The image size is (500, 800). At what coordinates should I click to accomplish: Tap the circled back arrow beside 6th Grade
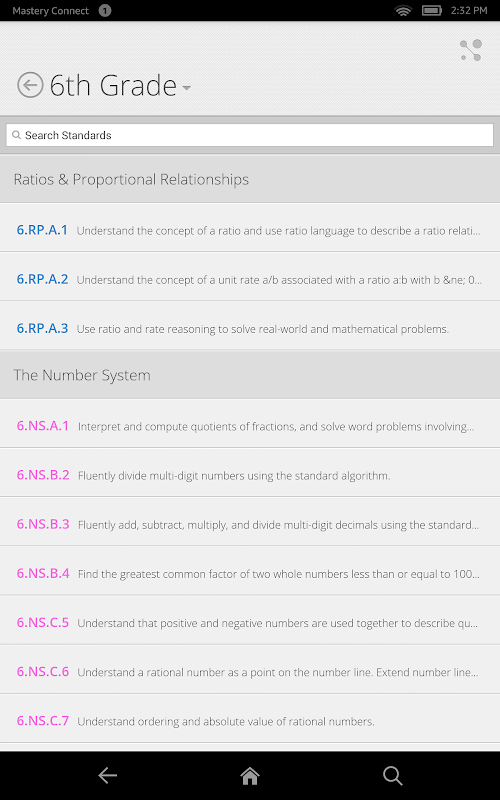(30, 85)
